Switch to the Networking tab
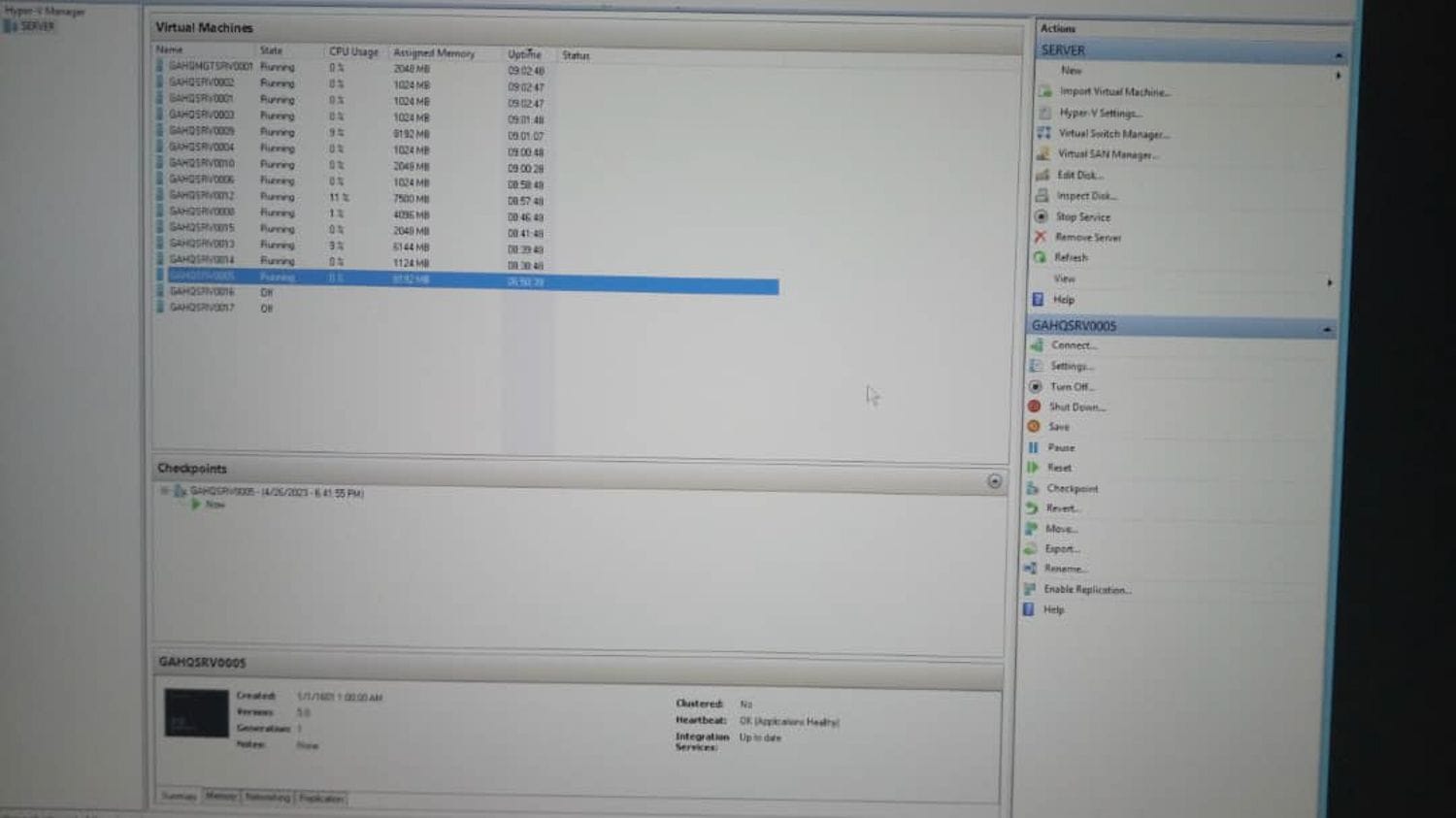 click(x=268, y=798)
